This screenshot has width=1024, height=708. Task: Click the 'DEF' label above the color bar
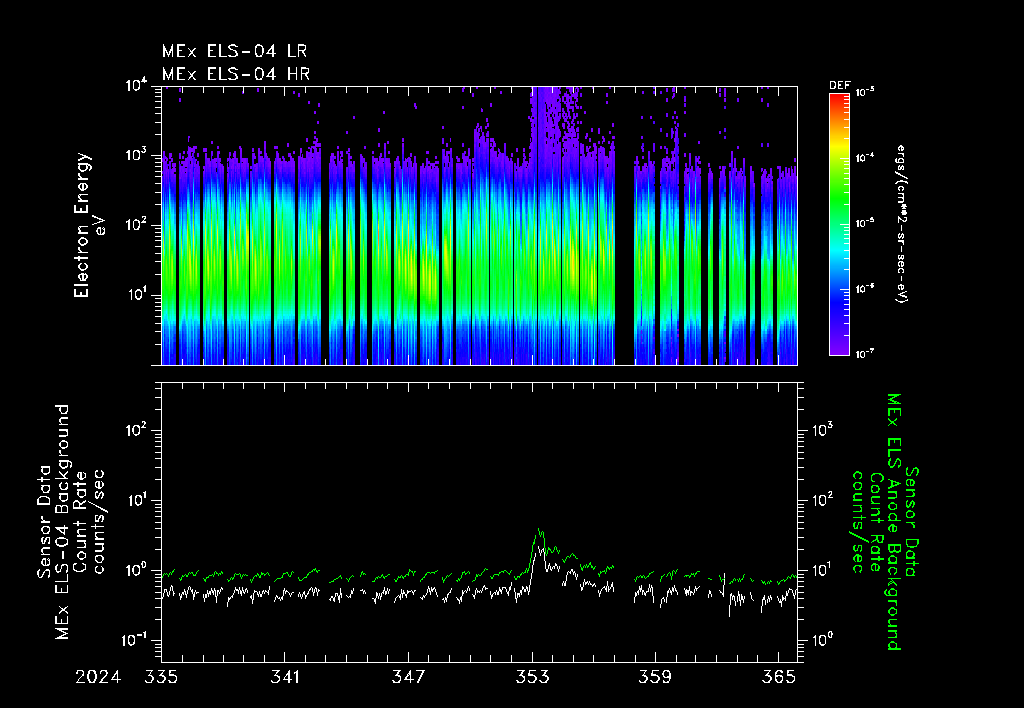click(839, 86)
